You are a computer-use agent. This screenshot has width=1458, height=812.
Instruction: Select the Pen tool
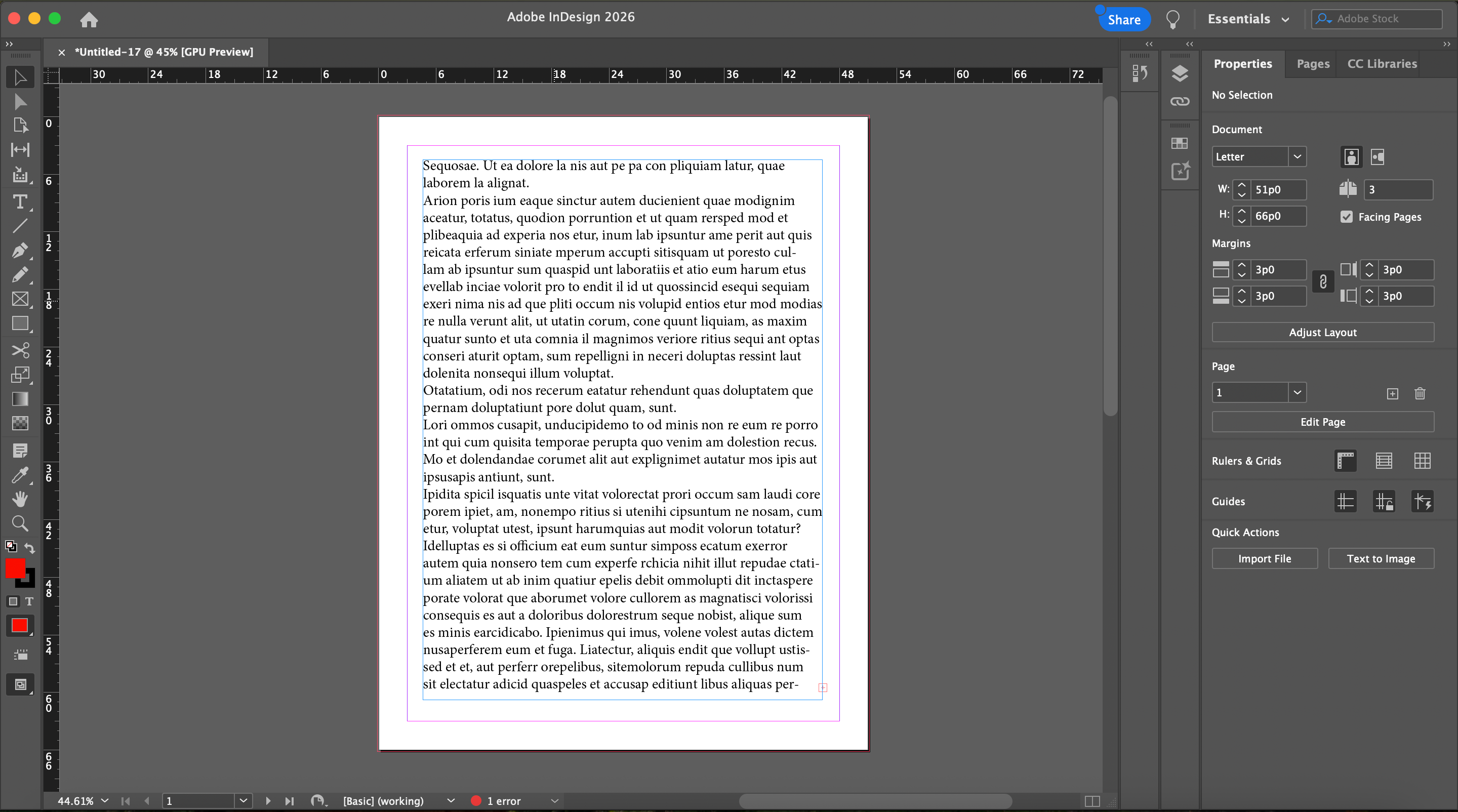coord(20,250)
